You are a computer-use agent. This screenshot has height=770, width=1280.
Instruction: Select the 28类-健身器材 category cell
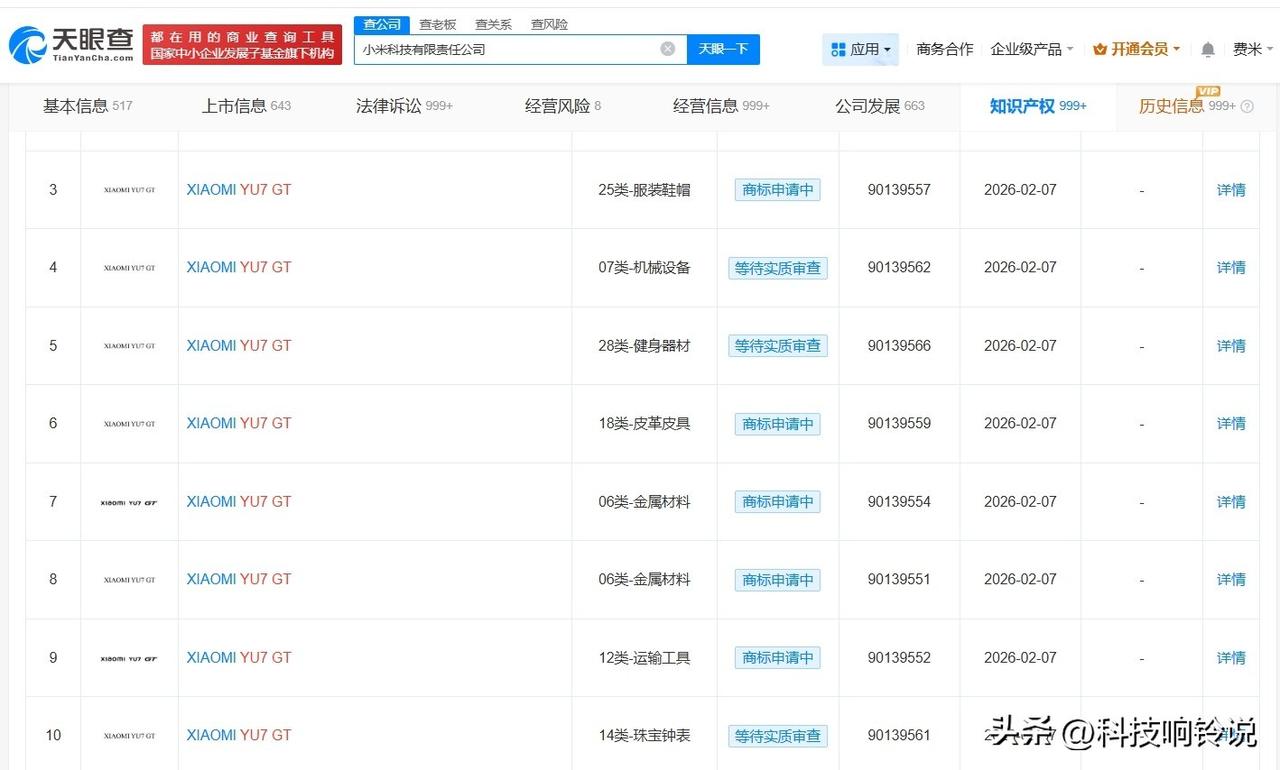tap(645, 346)
